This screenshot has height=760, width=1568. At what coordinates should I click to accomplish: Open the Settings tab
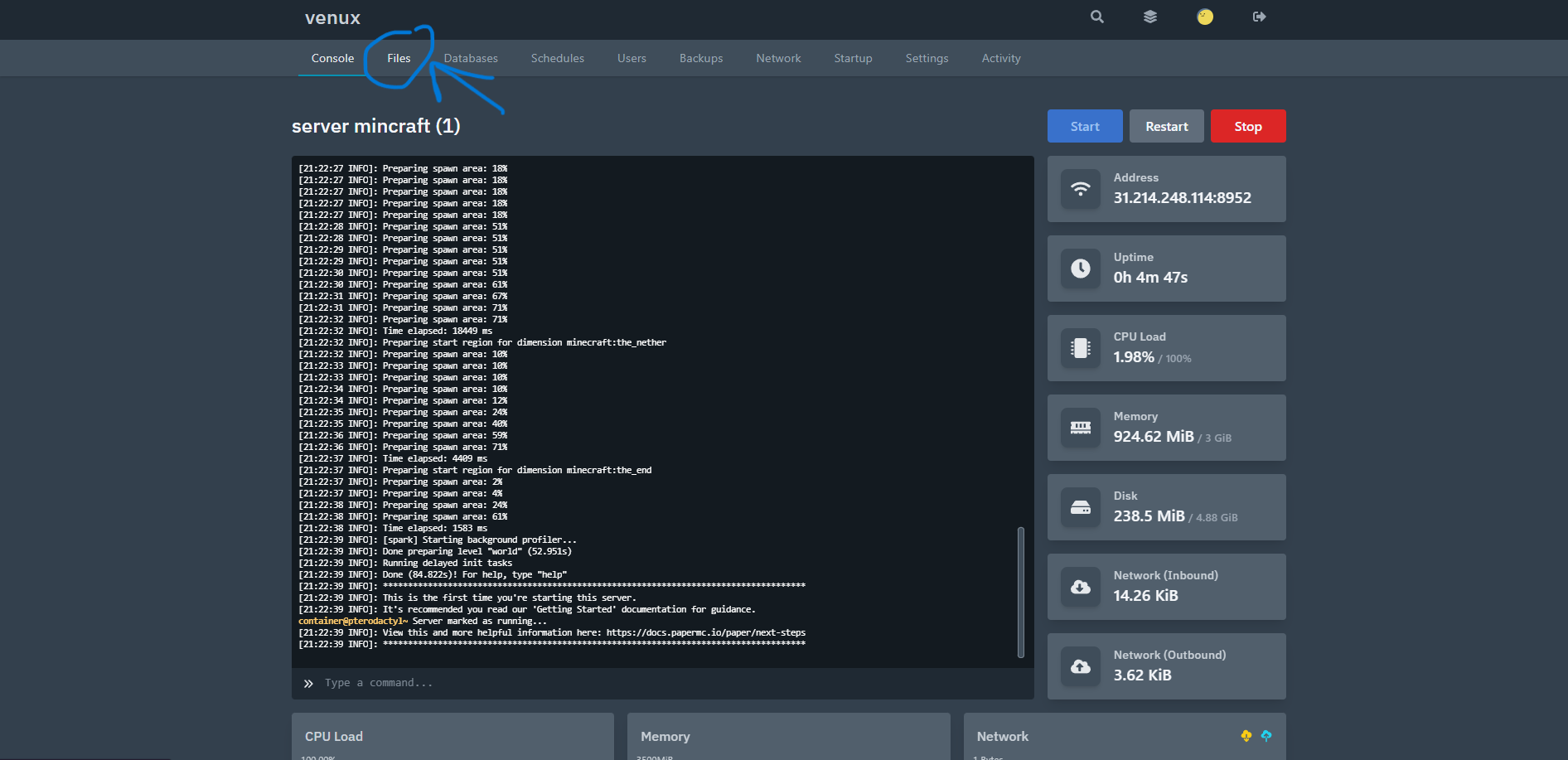(x=927, y=59)
